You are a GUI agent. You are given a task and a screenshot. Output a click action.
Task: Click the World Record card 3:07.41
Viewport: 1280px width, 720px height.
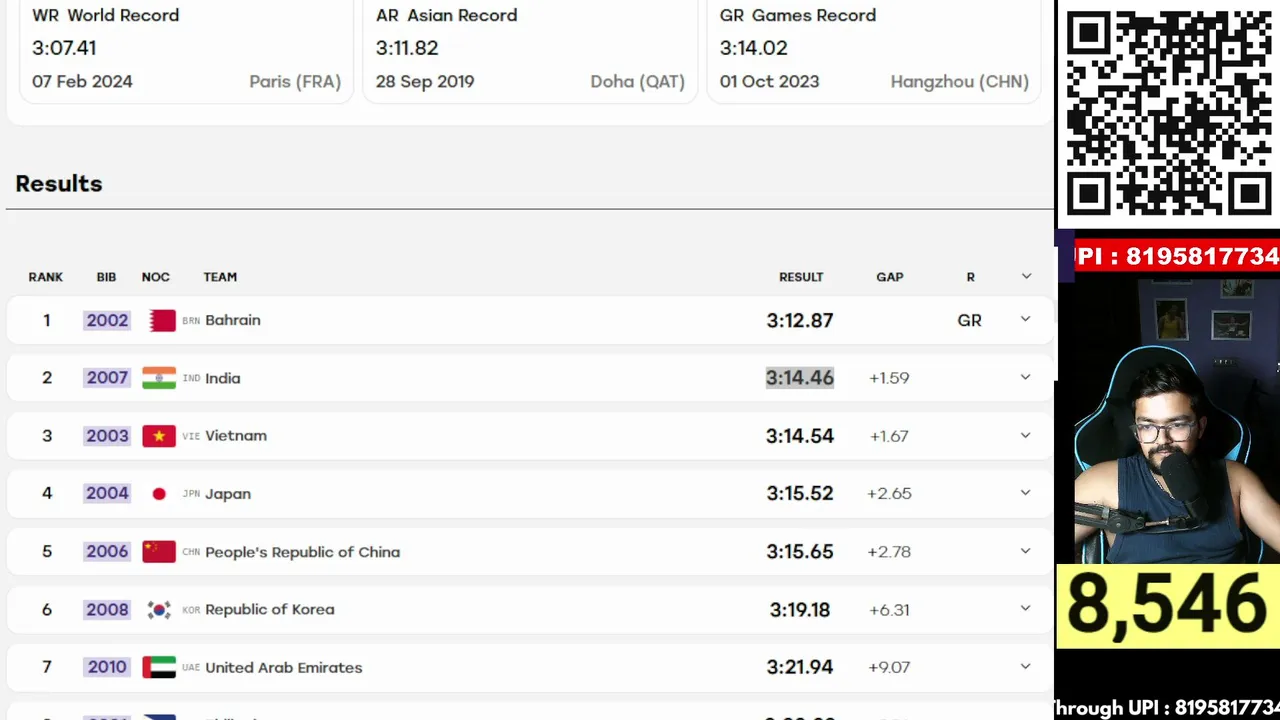coord(186,48)
